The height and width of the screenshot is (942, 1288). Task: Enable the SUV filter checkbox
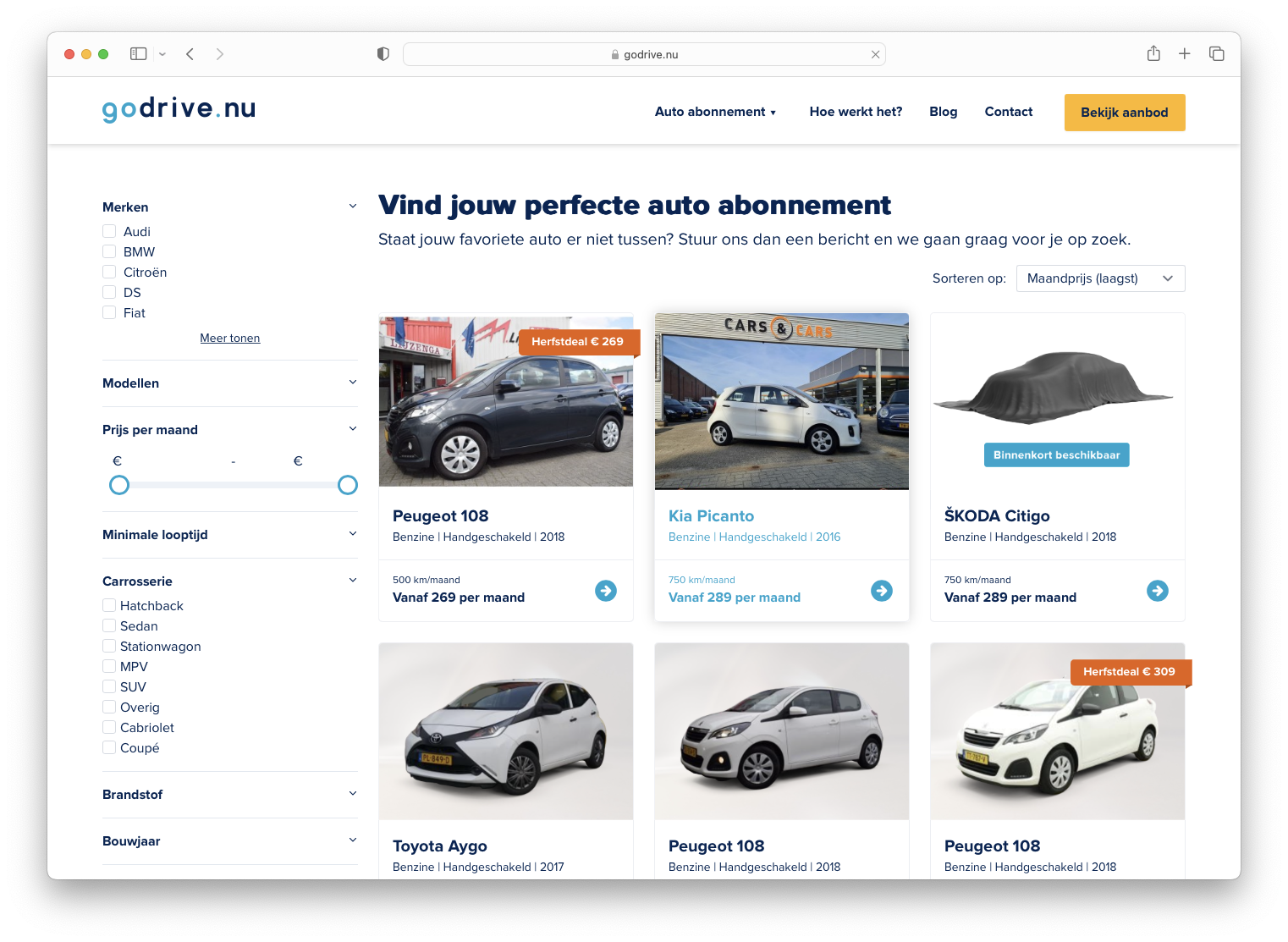109,686
